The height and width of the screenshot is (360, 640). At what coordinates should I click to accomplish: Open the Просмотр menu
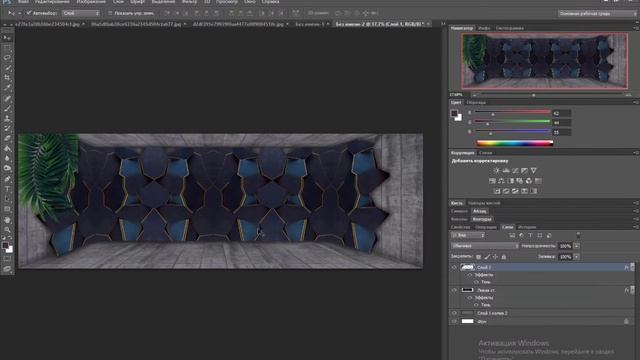[x=227, y=2]
